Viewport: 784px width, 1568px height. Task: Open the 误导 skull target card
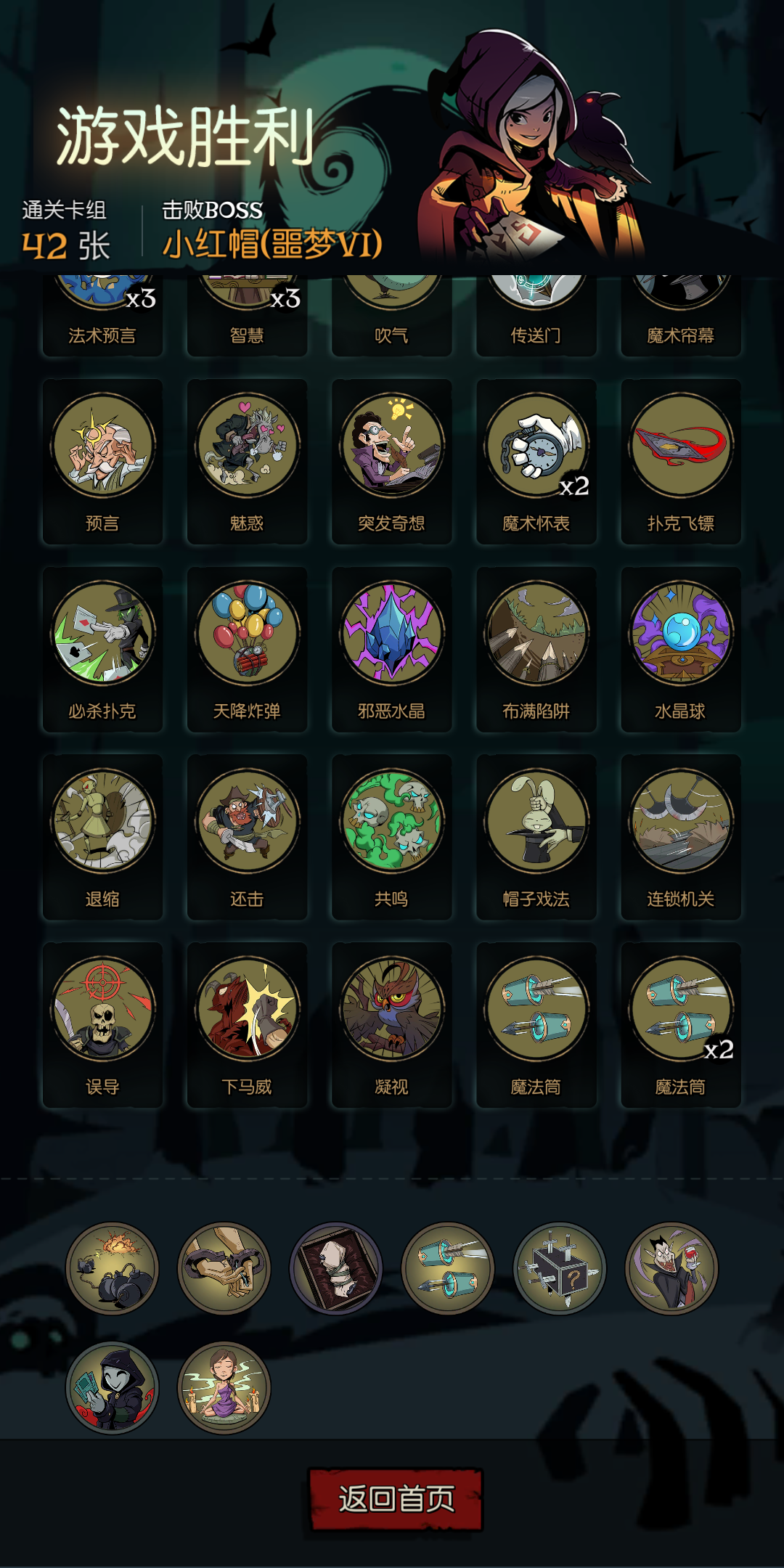click(x=102, y=1026)
